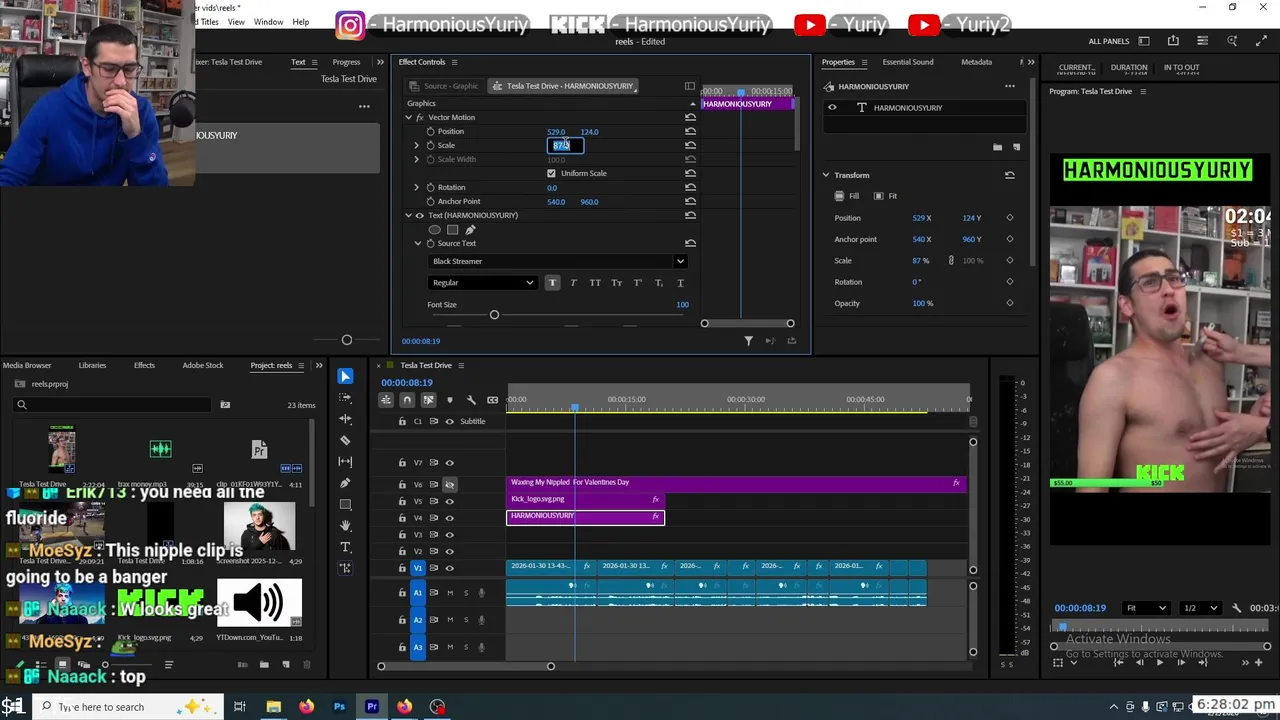Select the Selection tool arrow

point(345,376)
